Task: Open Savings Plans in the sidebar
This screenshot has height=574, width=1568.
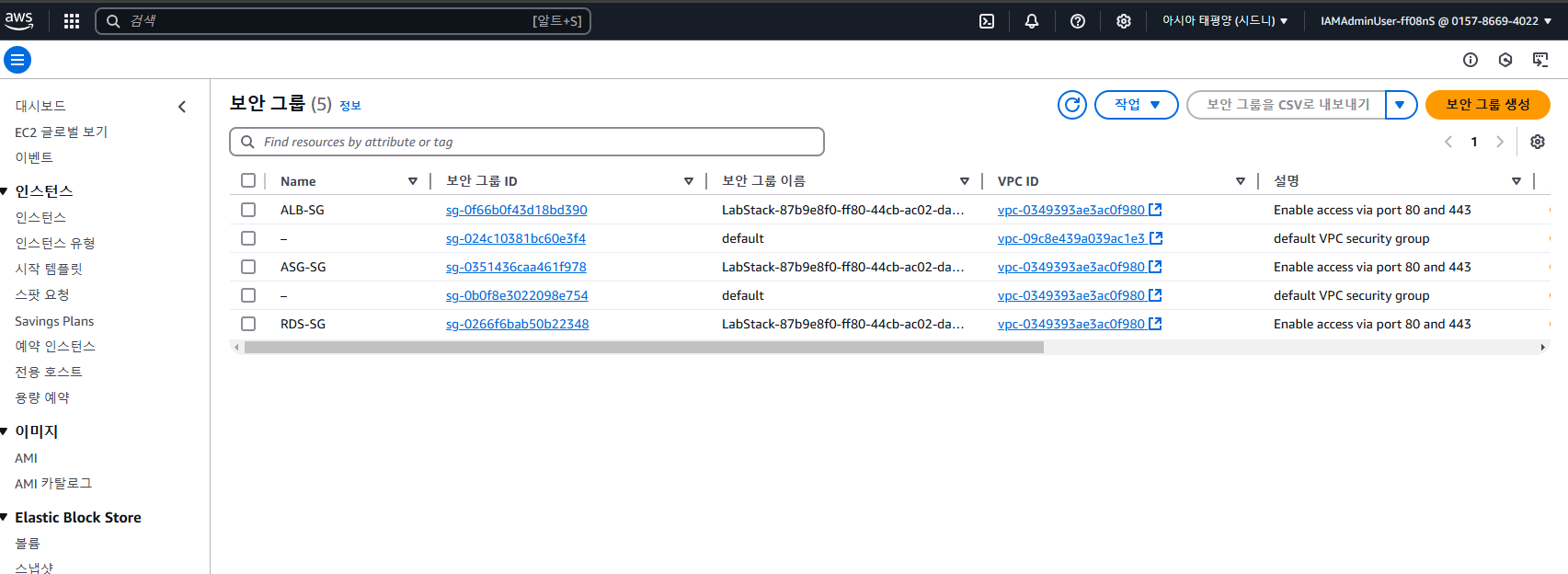Action: pos(54,321)
